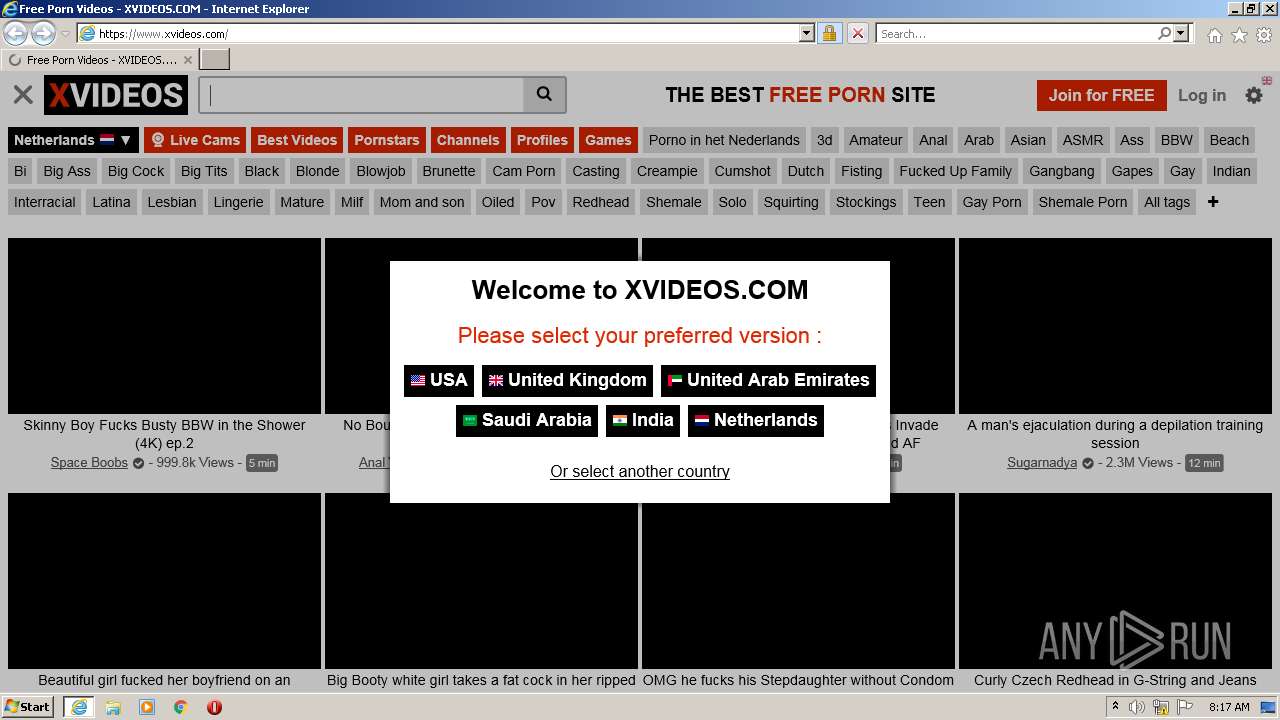Click the Log in link
The width and height of the screenshot is (1280, 720).
[x=1201, y=95]
